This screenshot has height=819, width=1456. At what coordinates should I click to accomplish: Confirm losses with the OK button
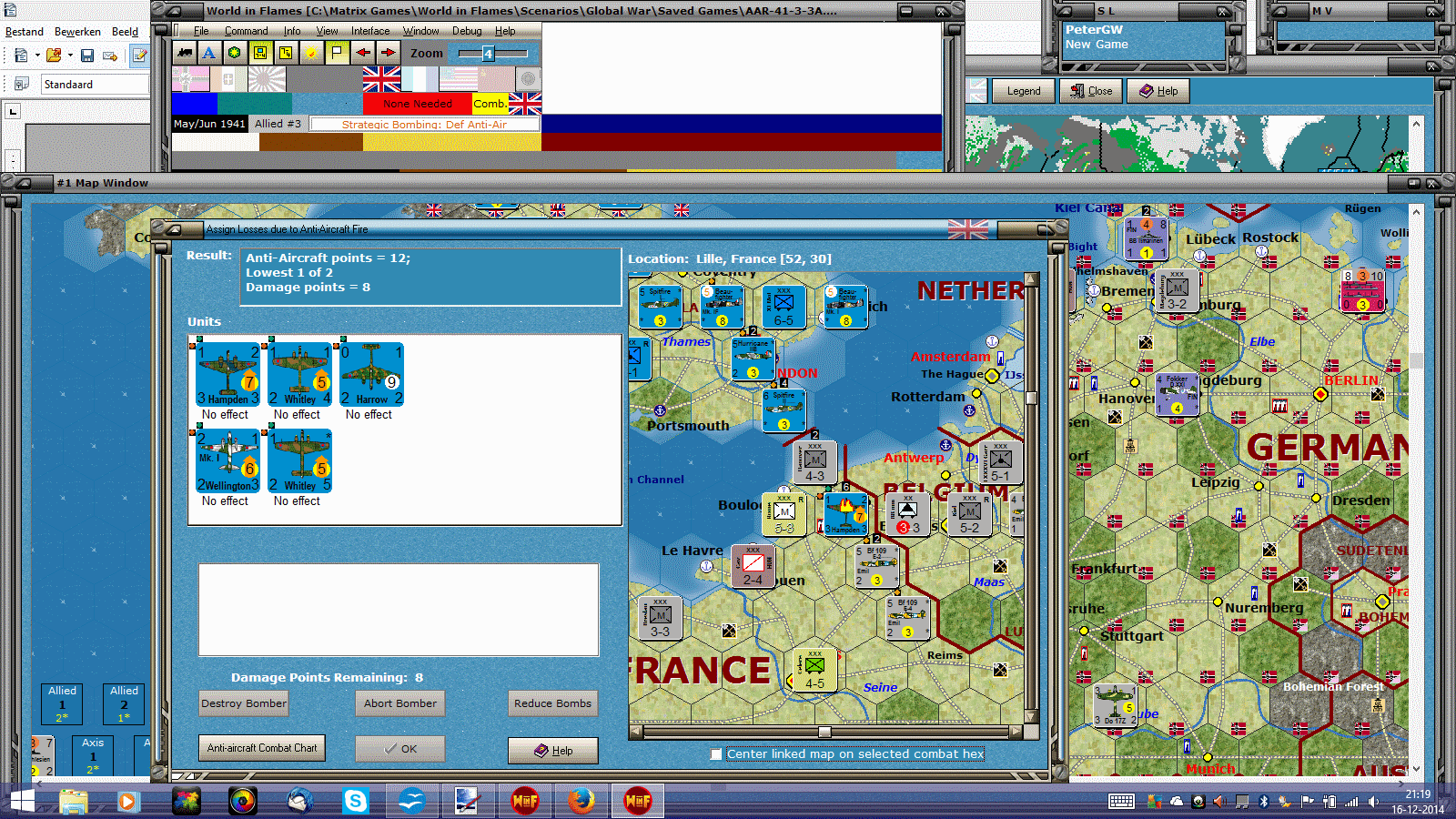coord(399,749)
